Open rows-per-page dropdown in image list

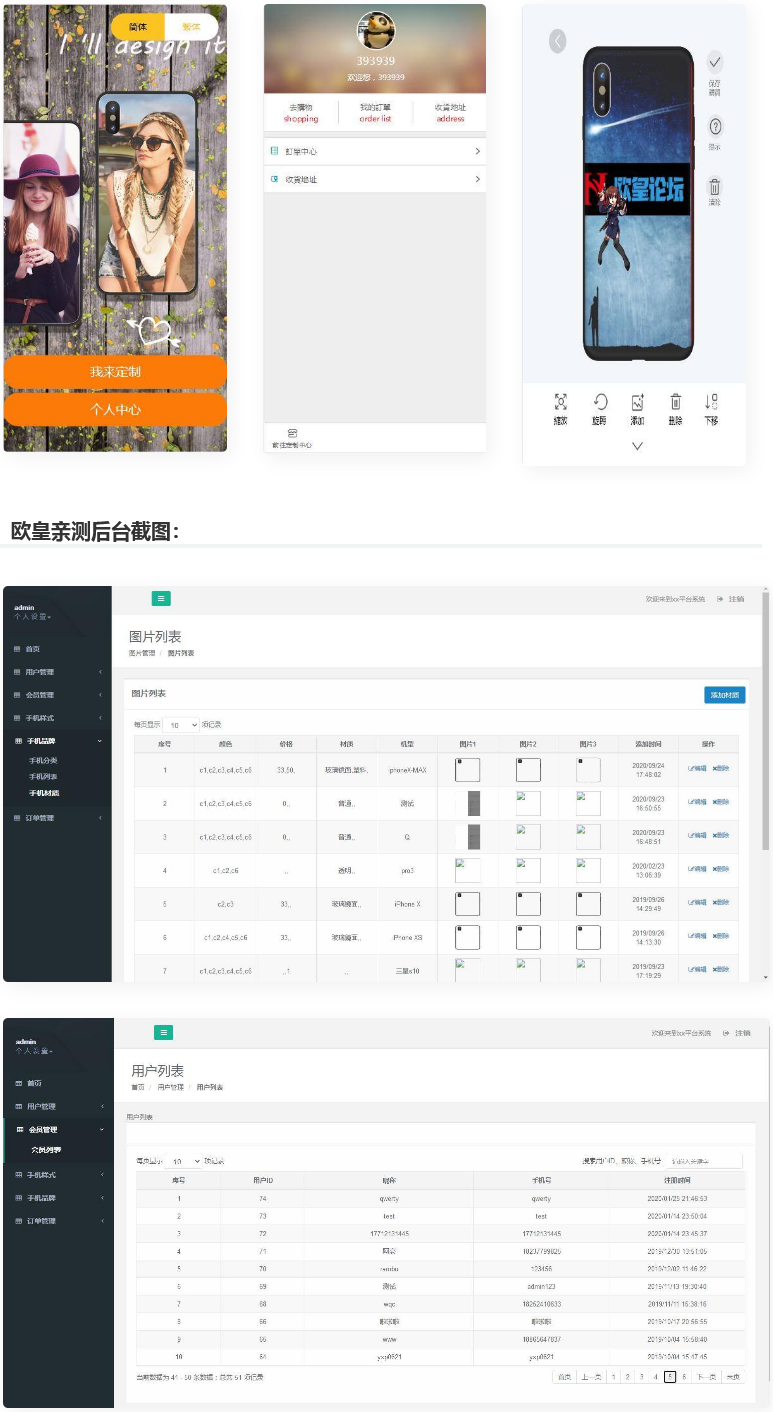(181, 725)
